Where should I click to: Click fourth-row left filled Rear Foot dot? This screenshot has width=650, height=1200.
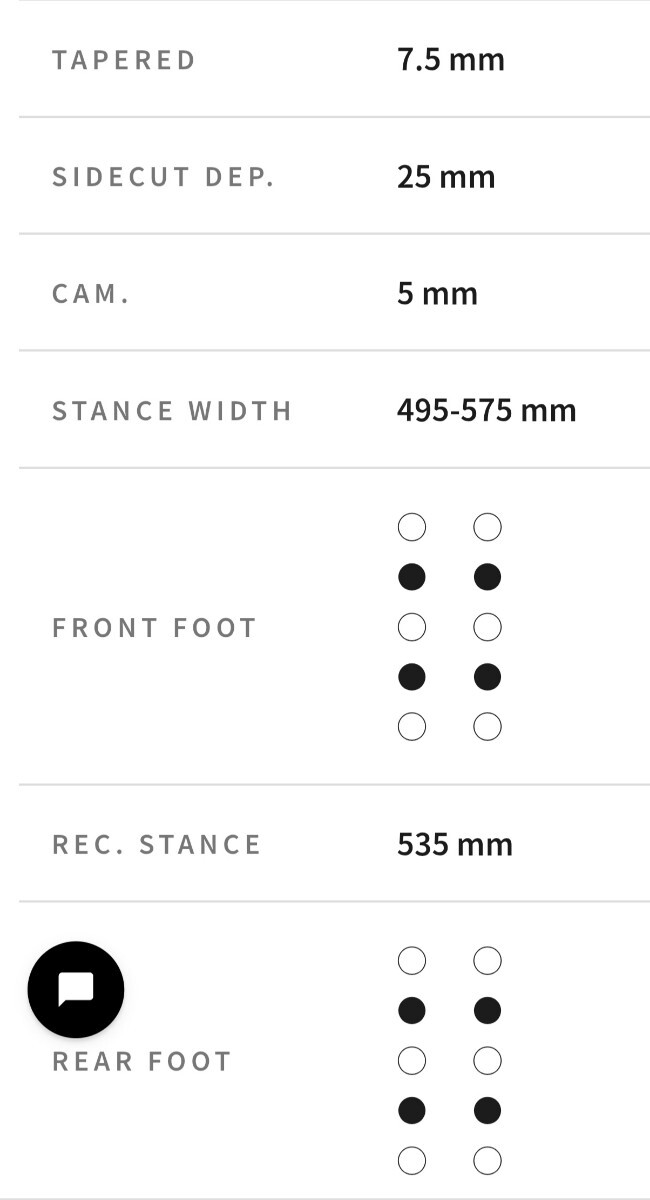411,1110
